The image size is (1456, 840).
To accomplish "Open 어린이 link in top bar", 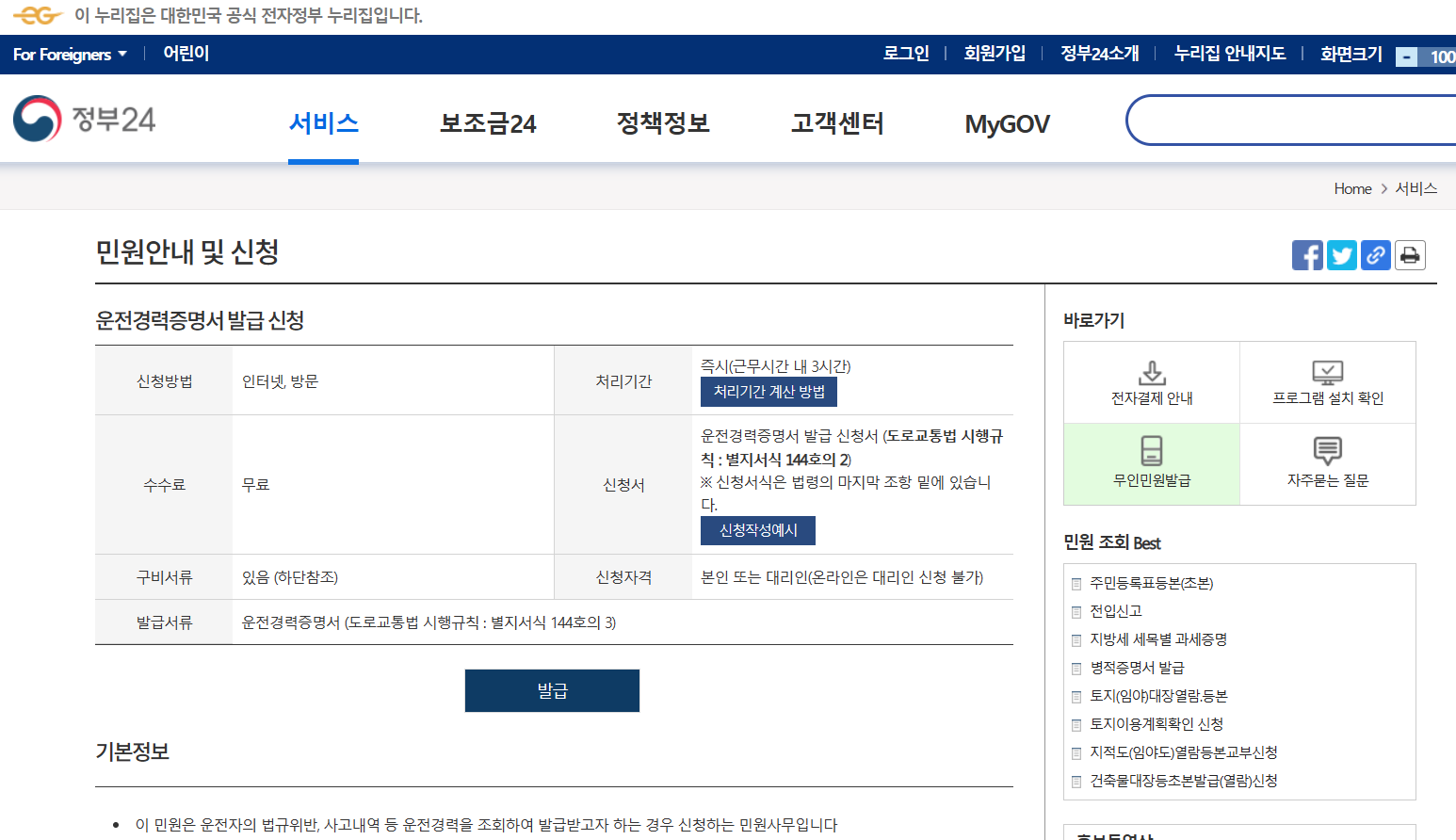I will [x=186, y=54].
